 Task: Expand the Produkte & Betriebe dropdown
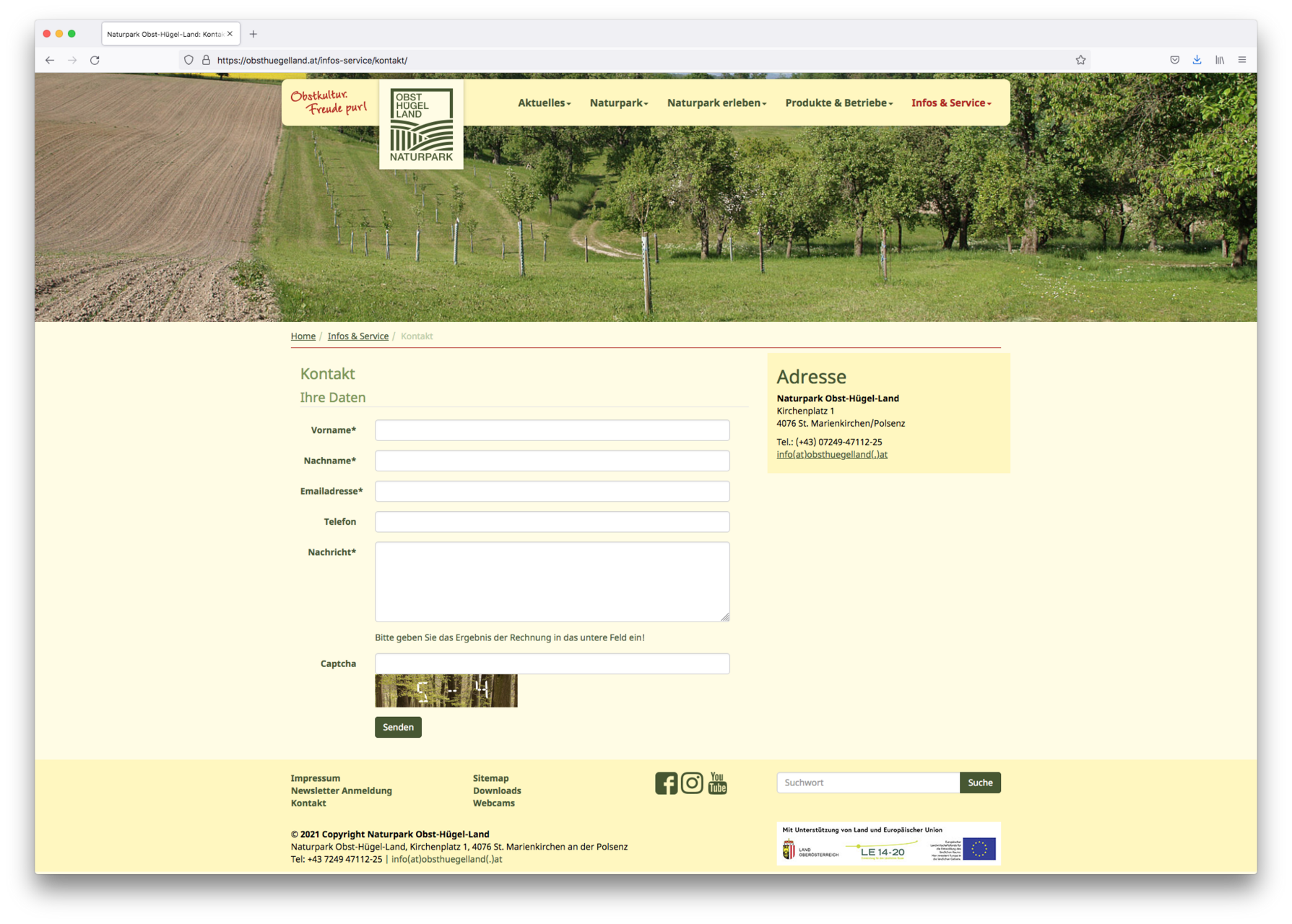pos(838,103)
